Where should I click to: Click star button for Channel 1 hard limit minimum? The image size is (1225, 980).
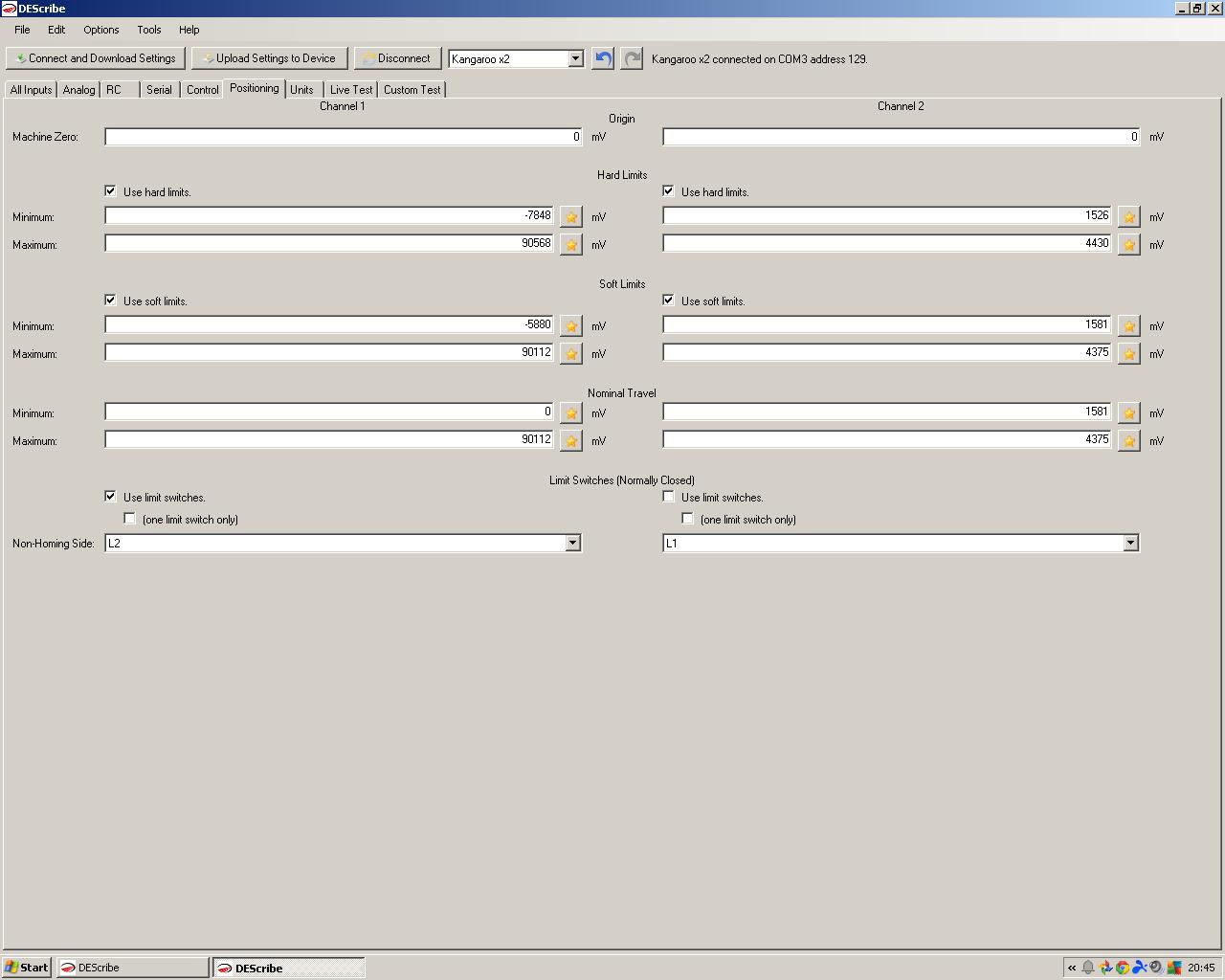(x=571, y=217)
